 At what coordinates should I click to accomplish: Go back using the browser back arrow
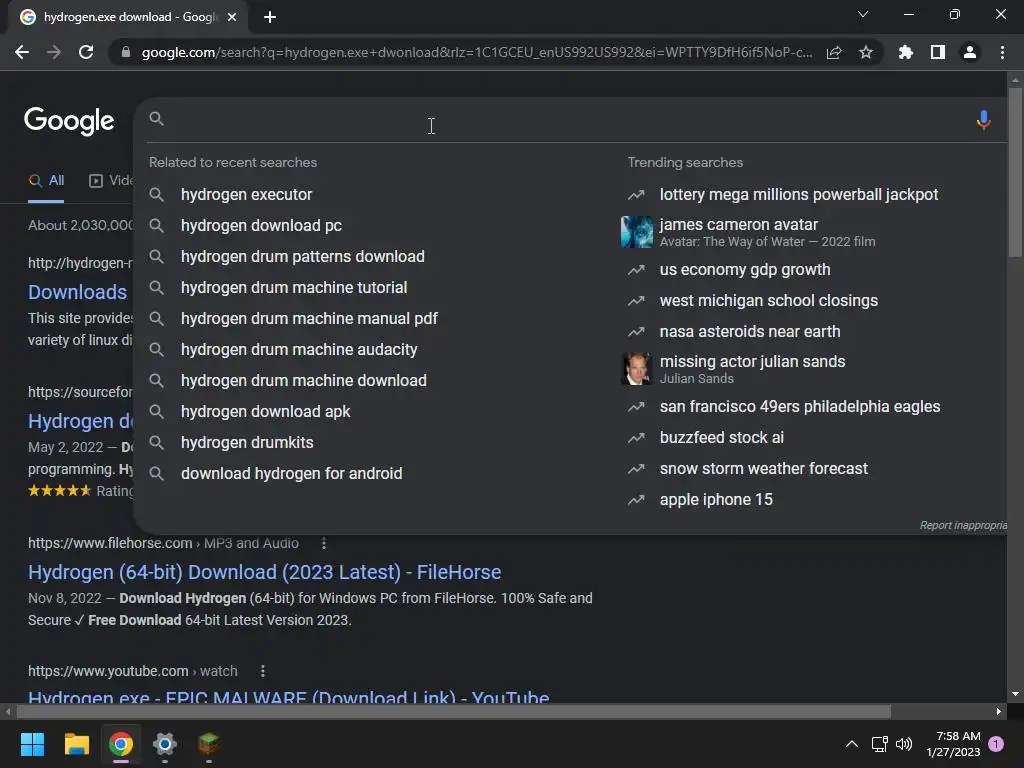tap(22, 52)
